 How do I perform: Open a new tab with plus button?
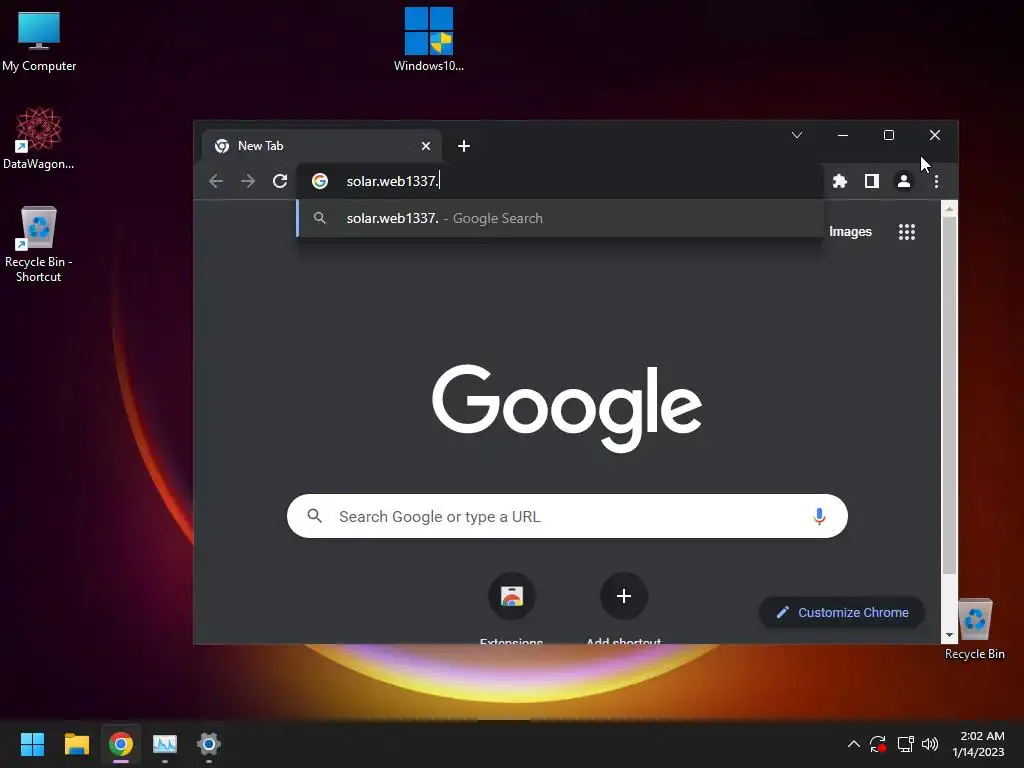coord(464,146)
